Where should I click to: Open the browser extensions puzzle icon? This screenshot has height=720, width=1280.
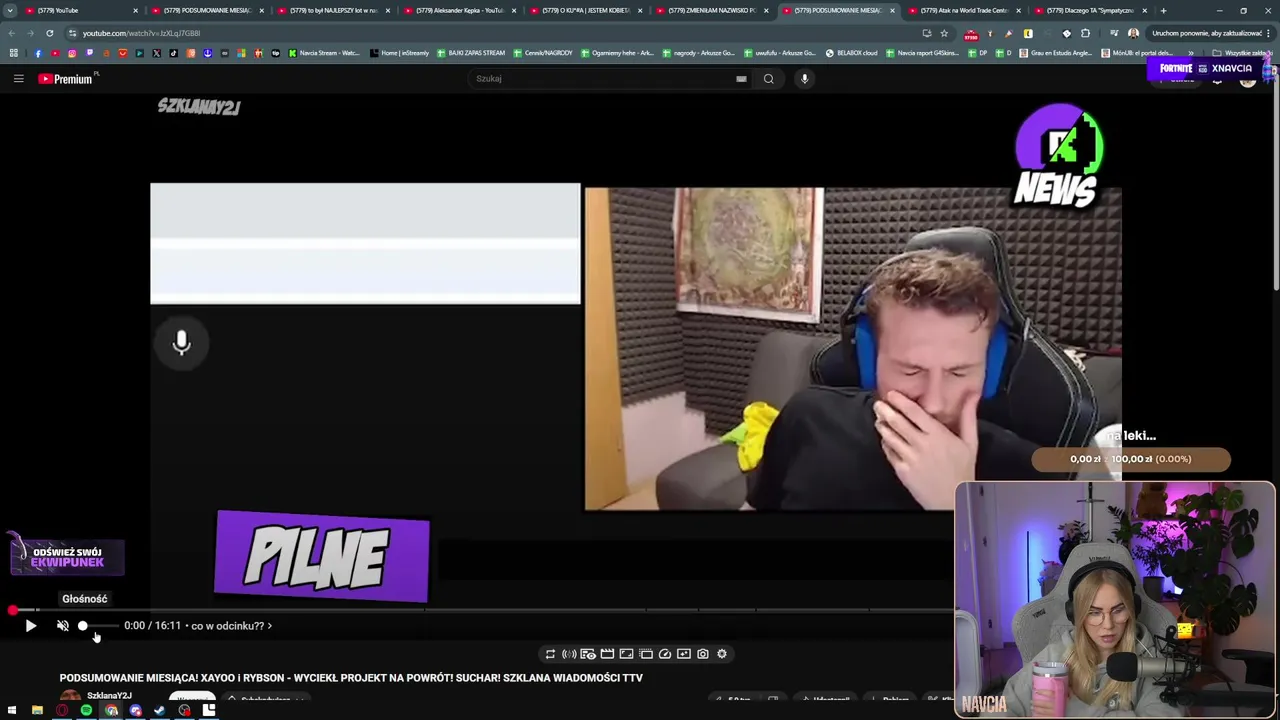[1085, 33]
